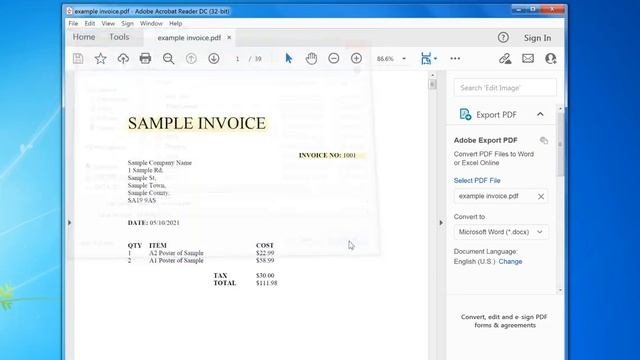The width and height of the screenshot is (640, 360).
Task: Click the Sign In button
Action: pos(537,38)
